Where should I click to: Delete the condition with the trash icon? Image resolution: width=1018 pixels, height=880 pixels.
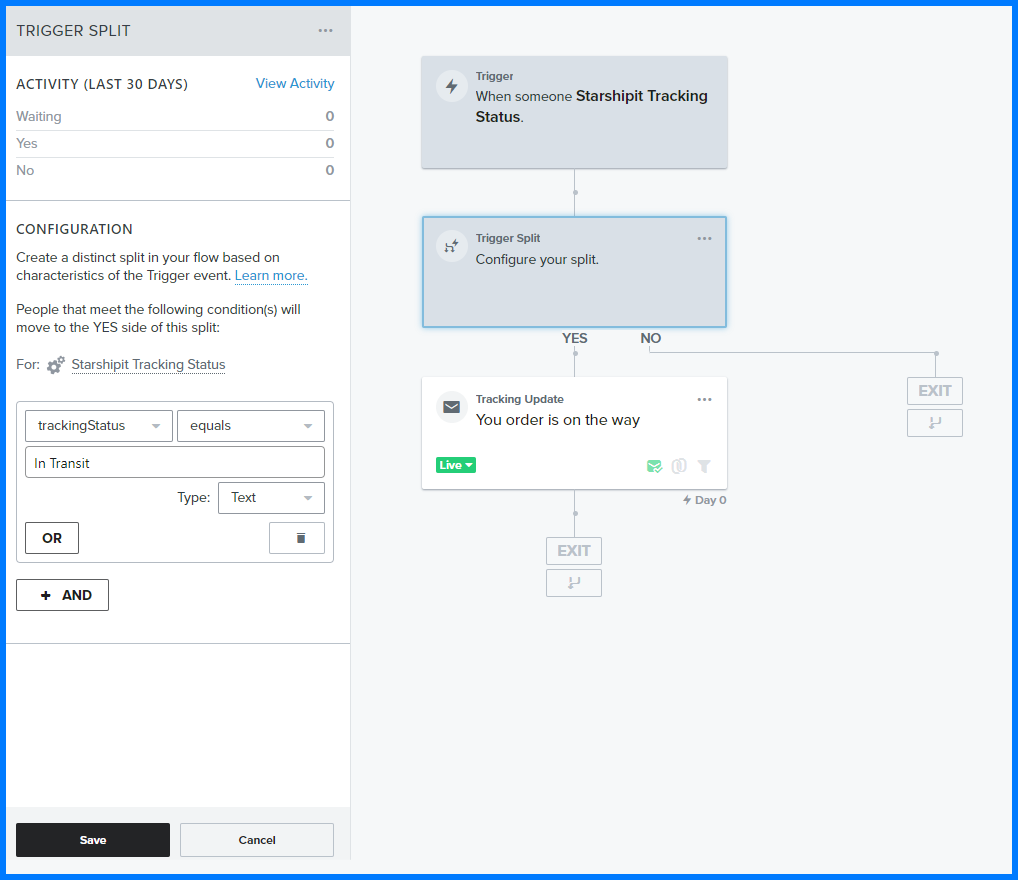[297, 538]
